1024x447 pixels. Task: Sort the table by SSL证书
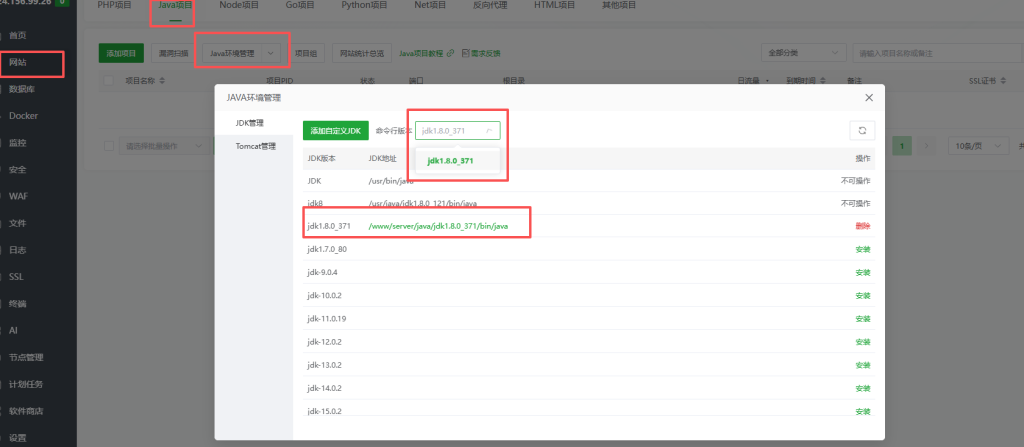(1002, 81)
